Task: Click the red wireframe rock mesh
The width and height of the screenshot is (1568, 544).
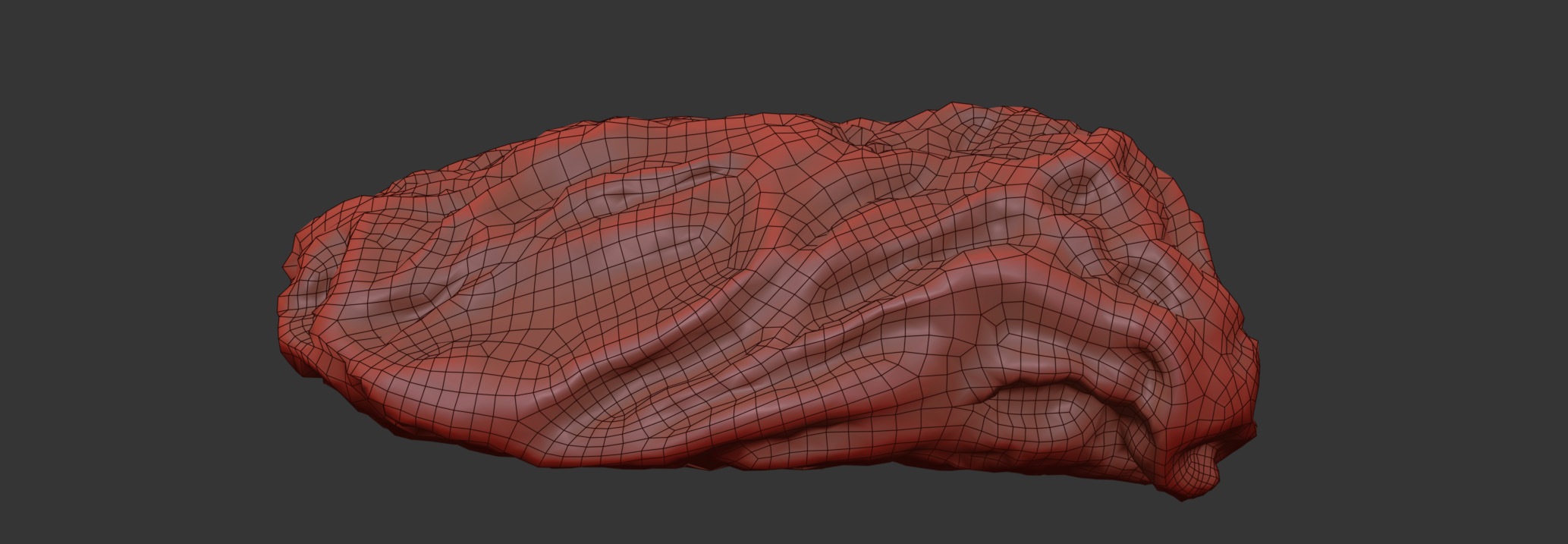Action: tap(759, 303)
